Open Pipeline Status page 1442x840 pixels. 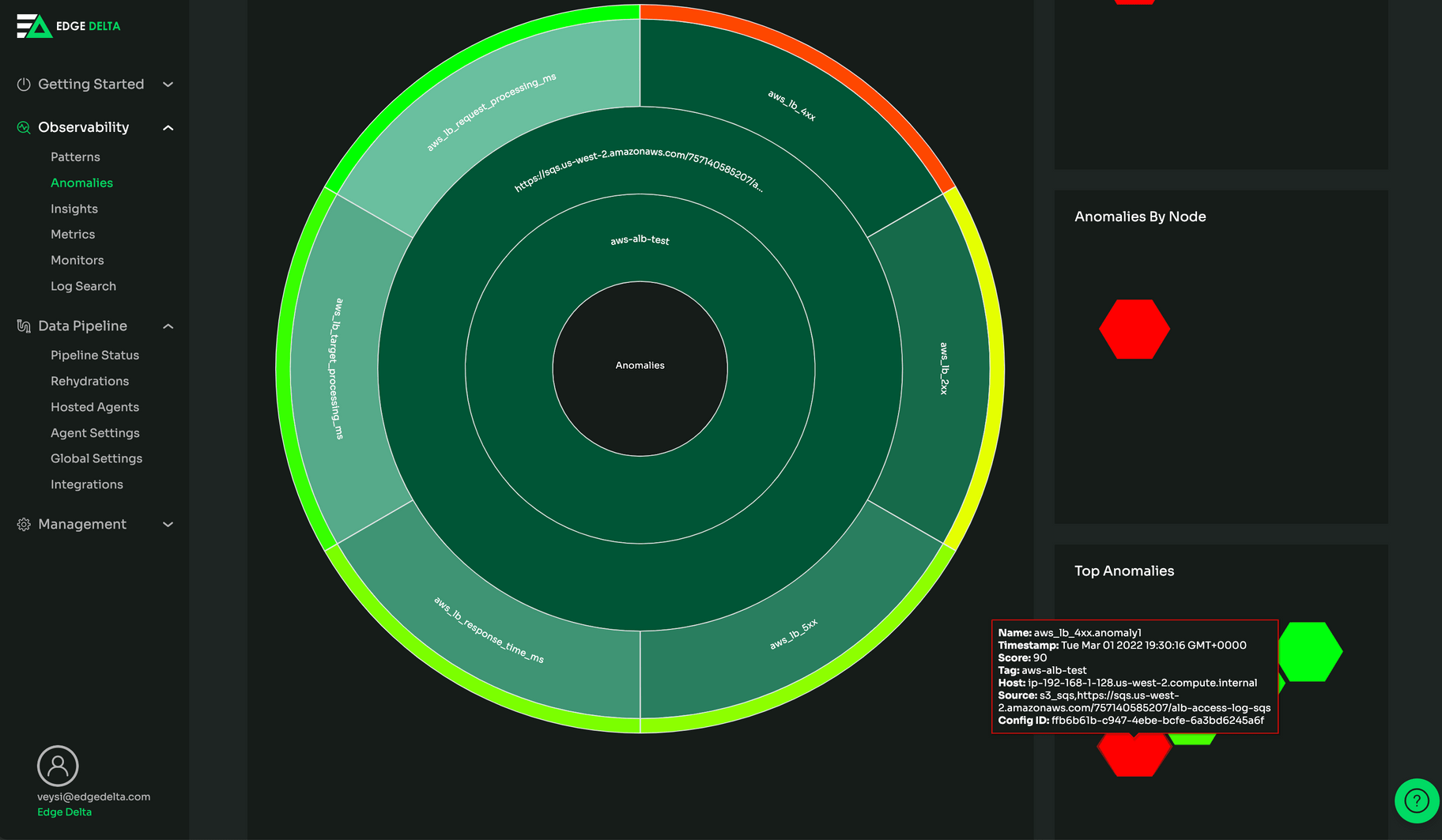pos(95,356)
